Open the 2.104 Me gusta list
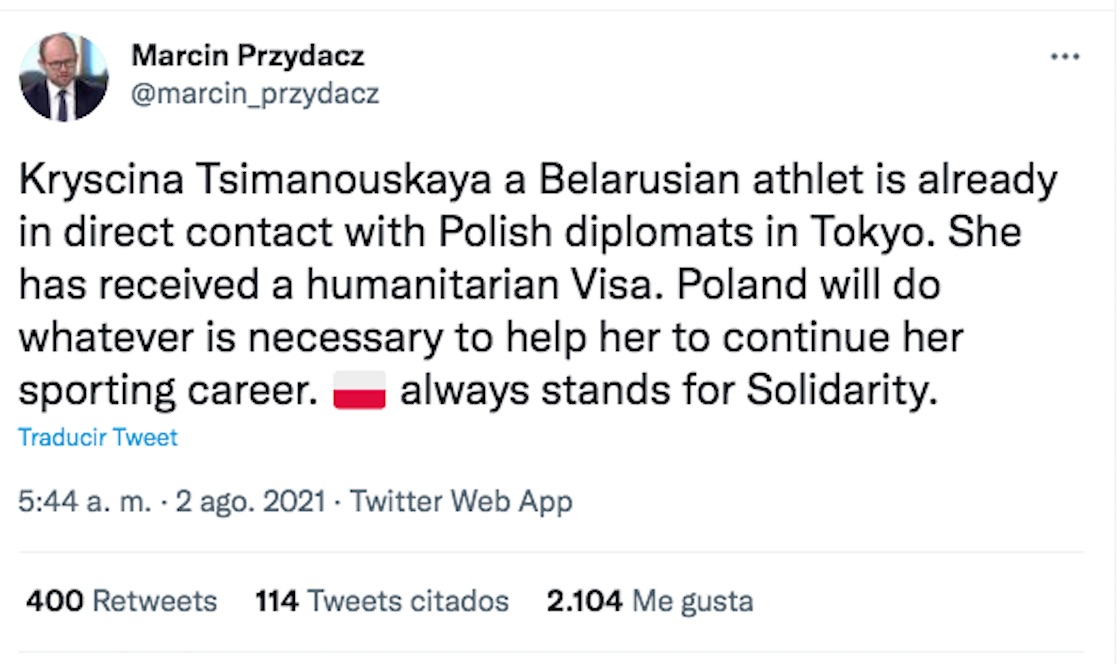Viewport: 1120px width, 664px height. [x=649, y=601]
